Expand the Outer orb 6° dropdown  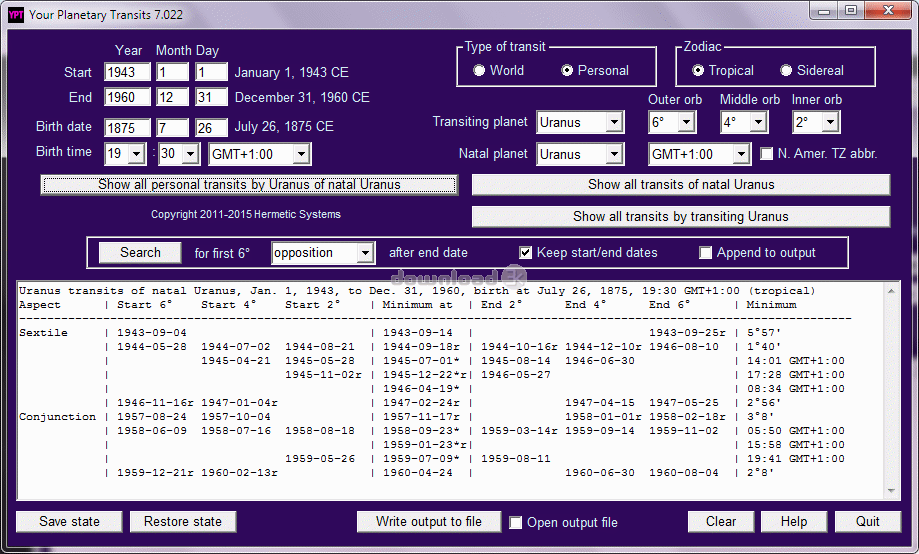point(686,122)
